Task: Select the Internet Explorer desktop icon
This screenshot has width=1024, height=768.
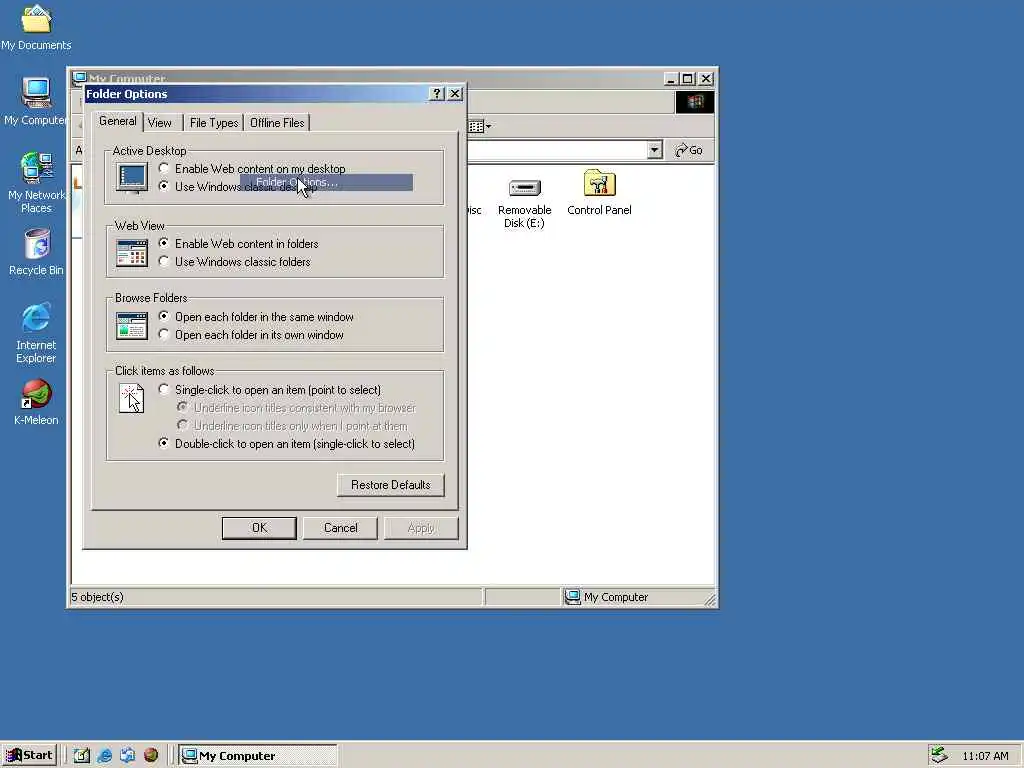Action: (x=36, y=332)
